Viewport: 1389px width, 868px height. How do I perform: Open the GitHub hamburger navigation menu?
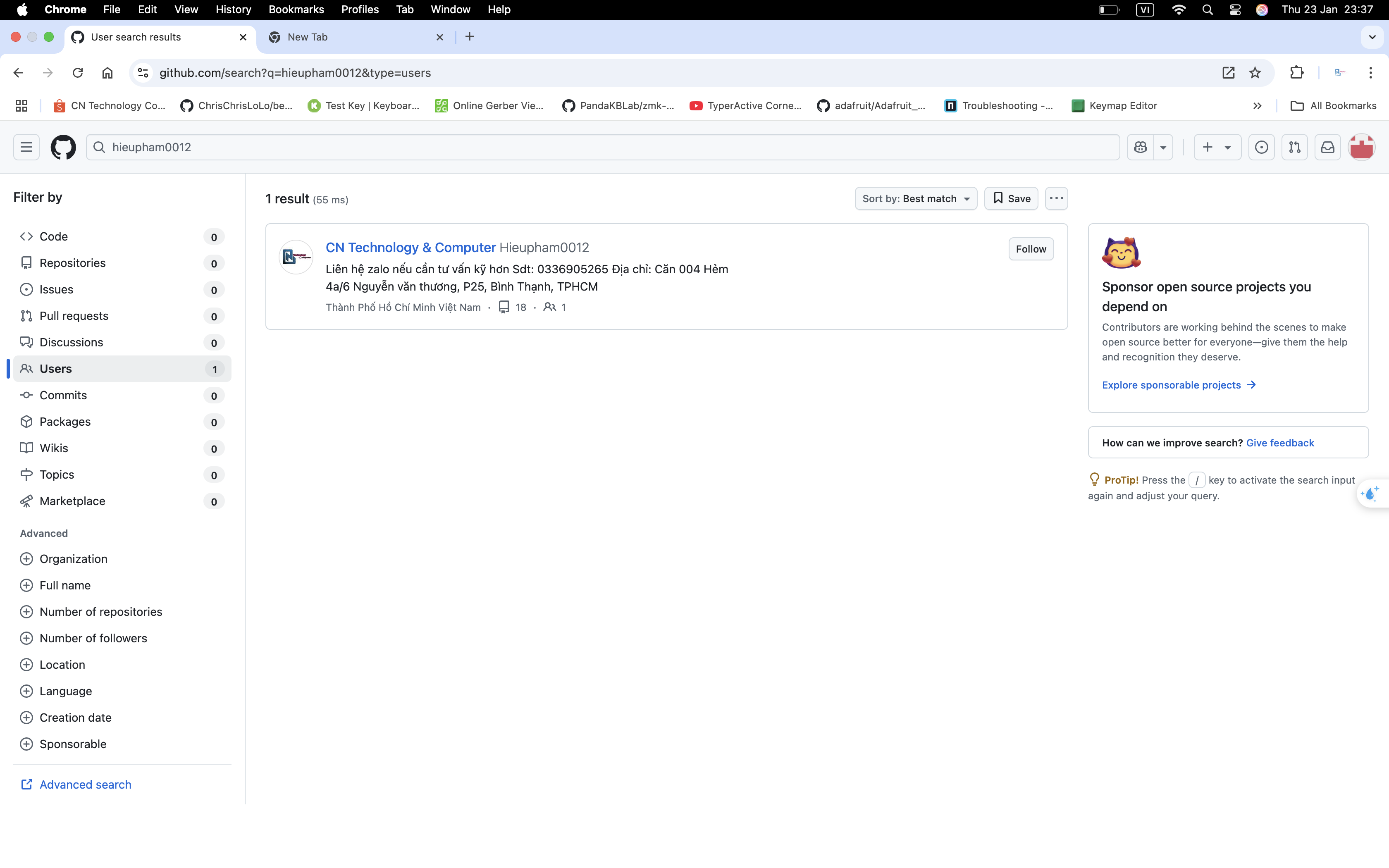26,147
